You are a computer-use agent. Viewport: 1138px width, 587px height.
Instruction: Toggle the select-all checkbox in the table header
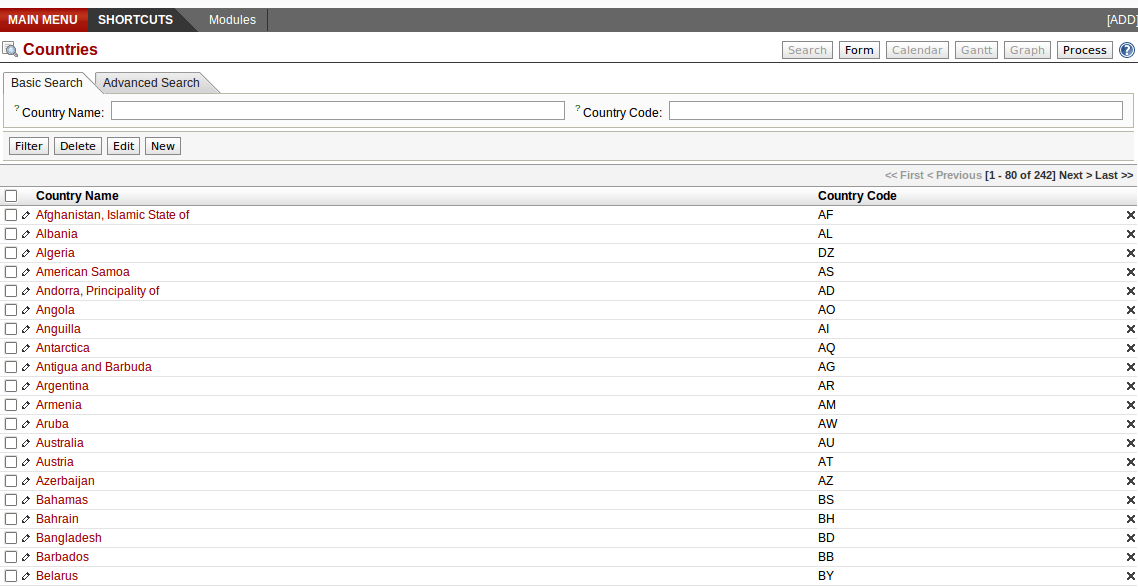pos(11,196)
